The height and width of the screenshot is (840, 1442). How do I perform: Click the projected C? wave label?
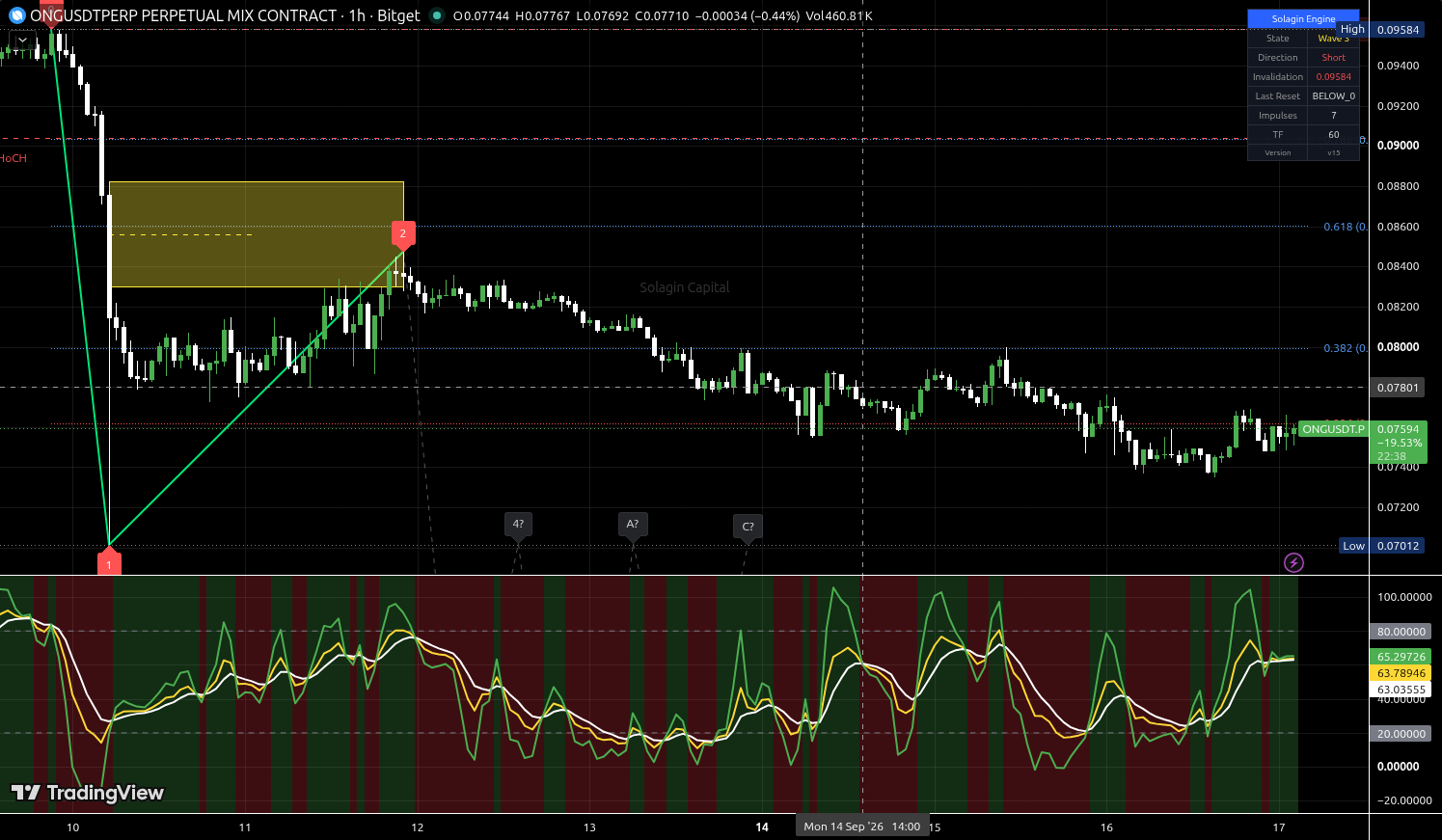click(748, 527)
